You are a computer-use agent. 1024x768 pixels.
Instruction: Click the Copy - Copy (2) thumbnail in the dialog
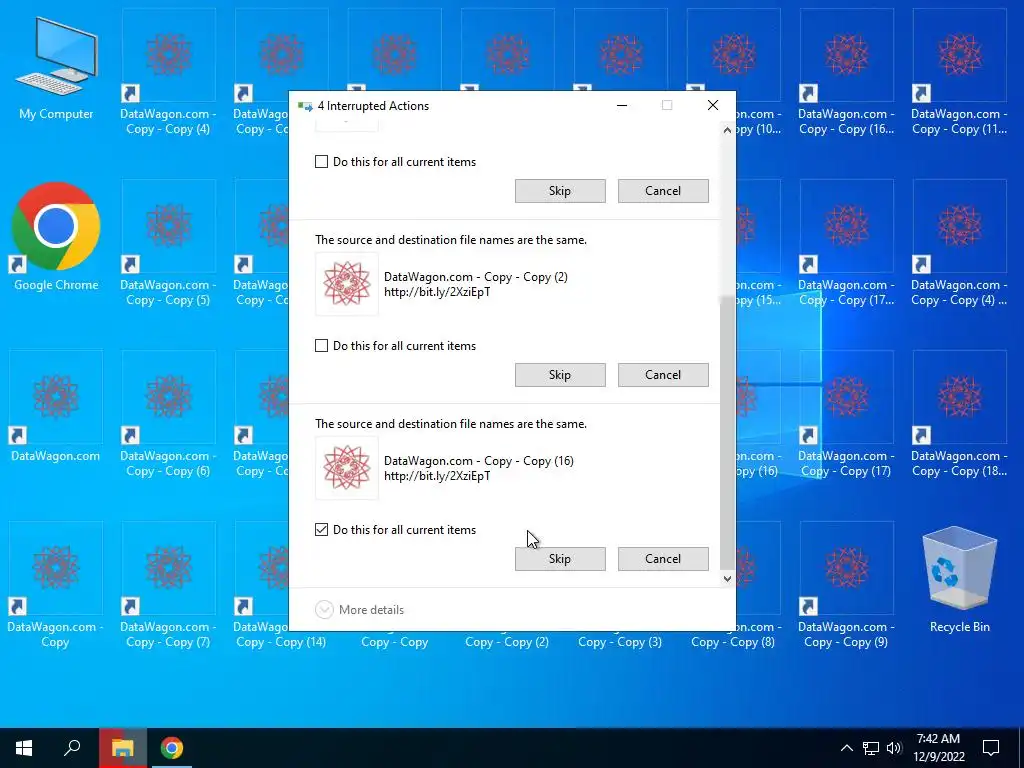coord(347,284)
